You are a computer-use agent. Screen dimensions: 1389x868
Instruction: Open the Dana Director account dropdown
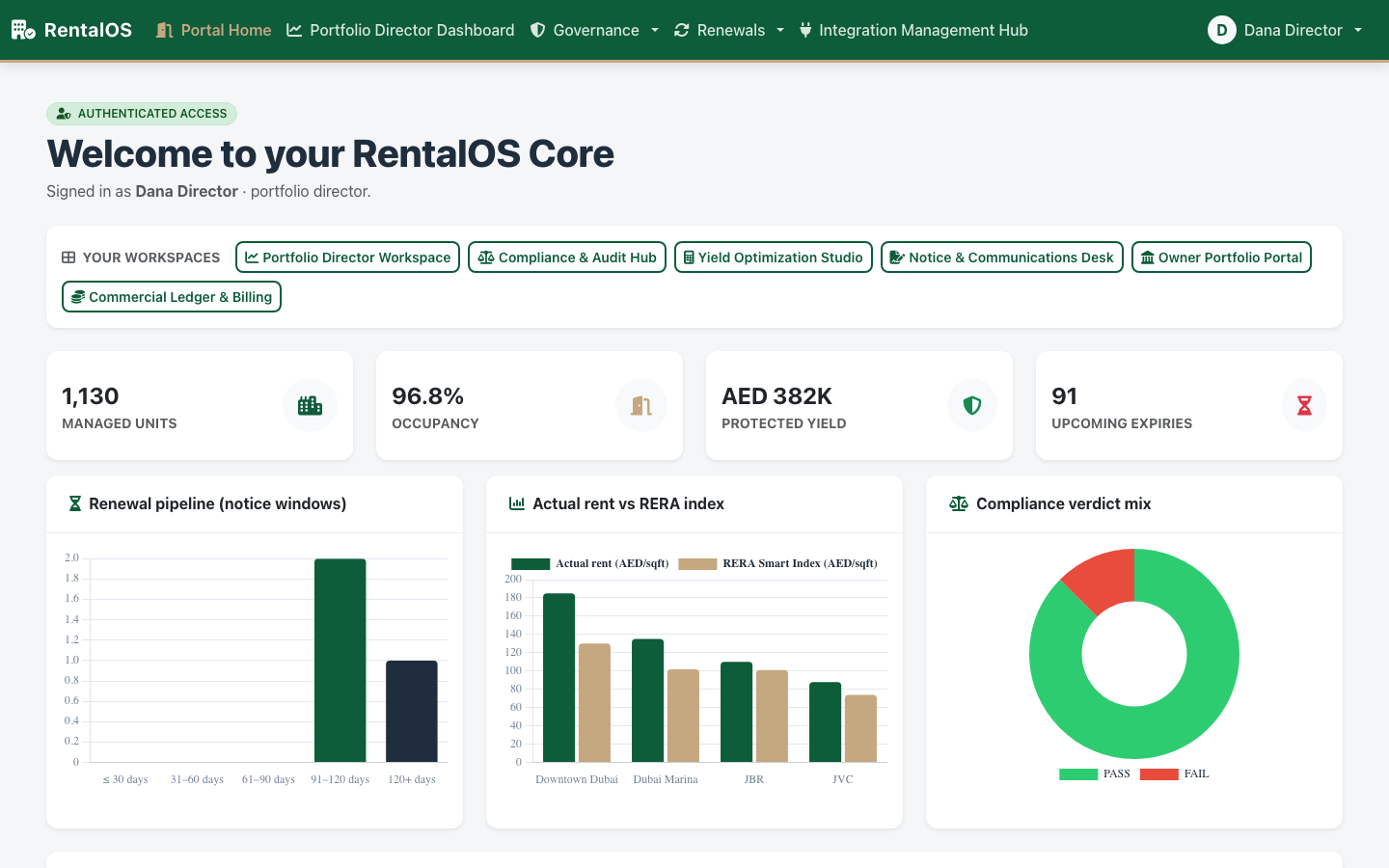click(1285, 30)
